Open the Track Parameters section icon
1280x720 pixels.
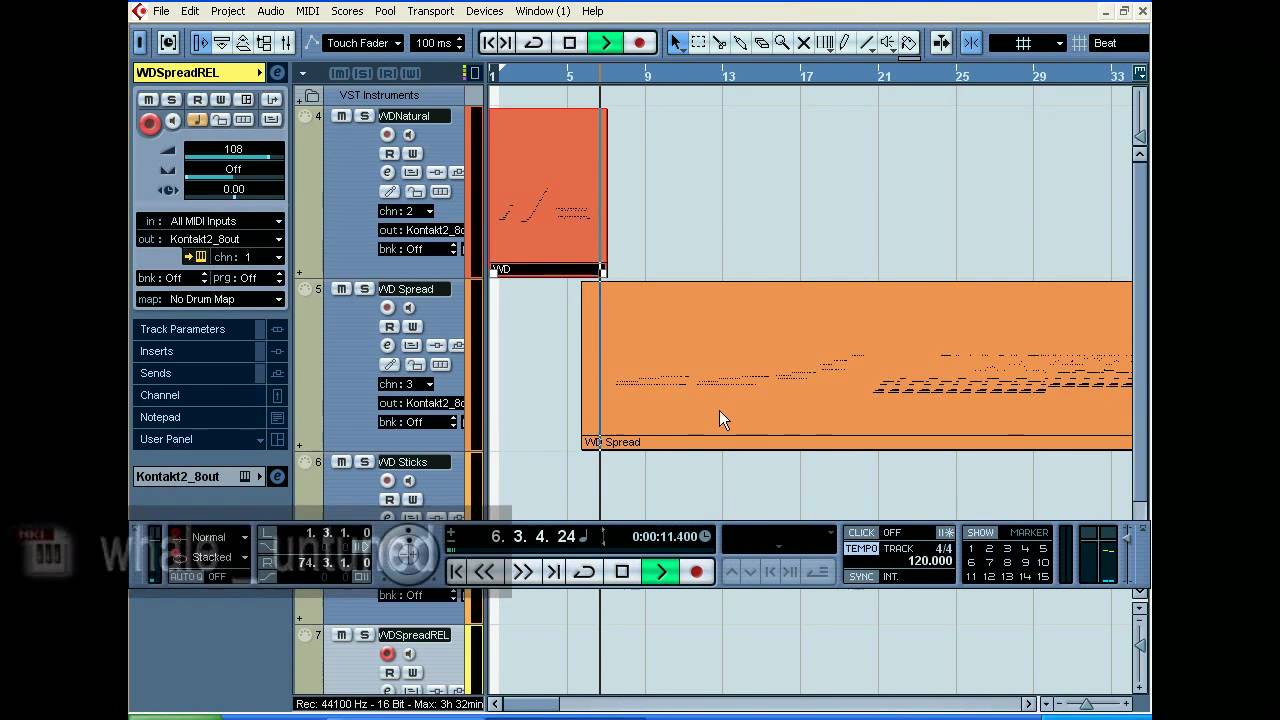click(x=277, y=329)
